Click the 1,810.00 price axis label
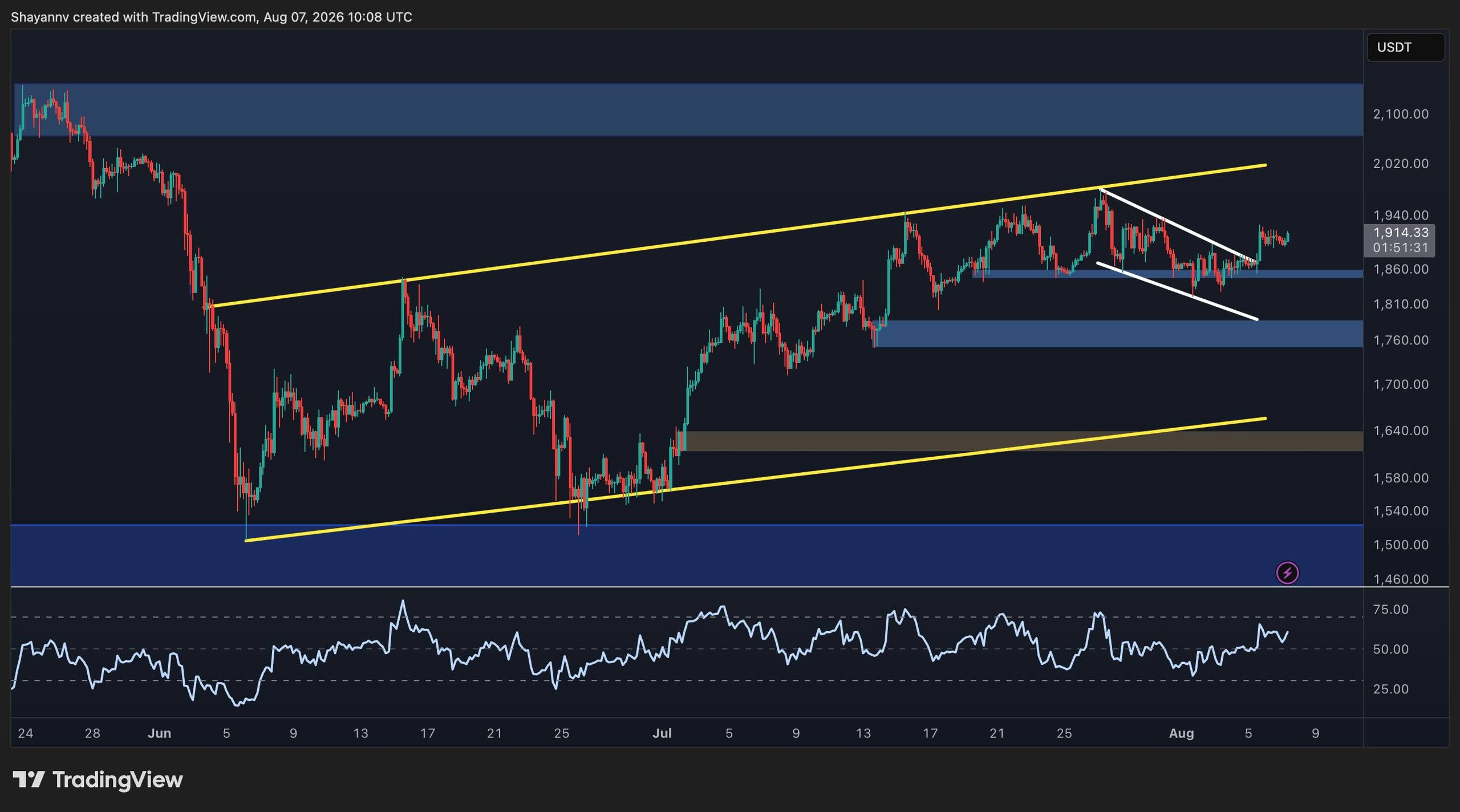 1401,304
